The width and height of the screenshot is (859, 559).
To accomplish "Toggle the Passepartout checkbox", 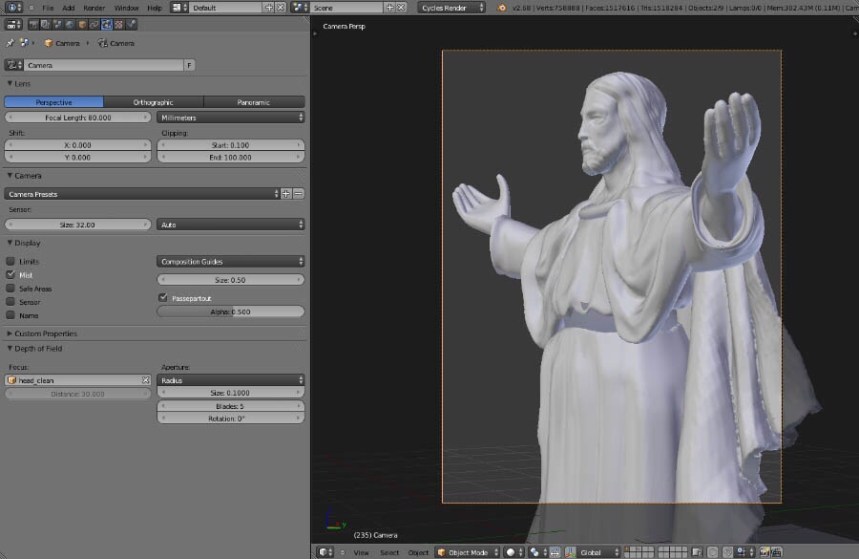I will tap(163, 297).
